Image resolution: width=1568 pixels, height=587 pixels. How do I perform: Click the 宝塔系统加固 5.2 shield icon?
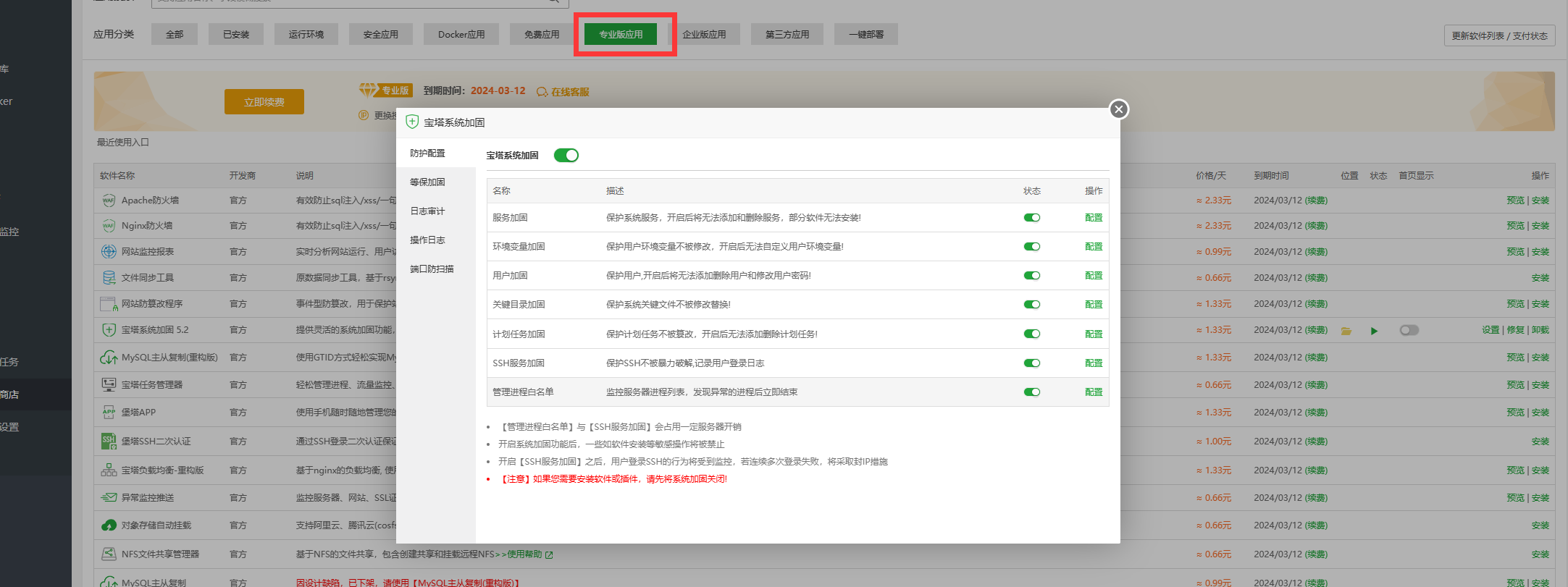click(x=109, y=330)
